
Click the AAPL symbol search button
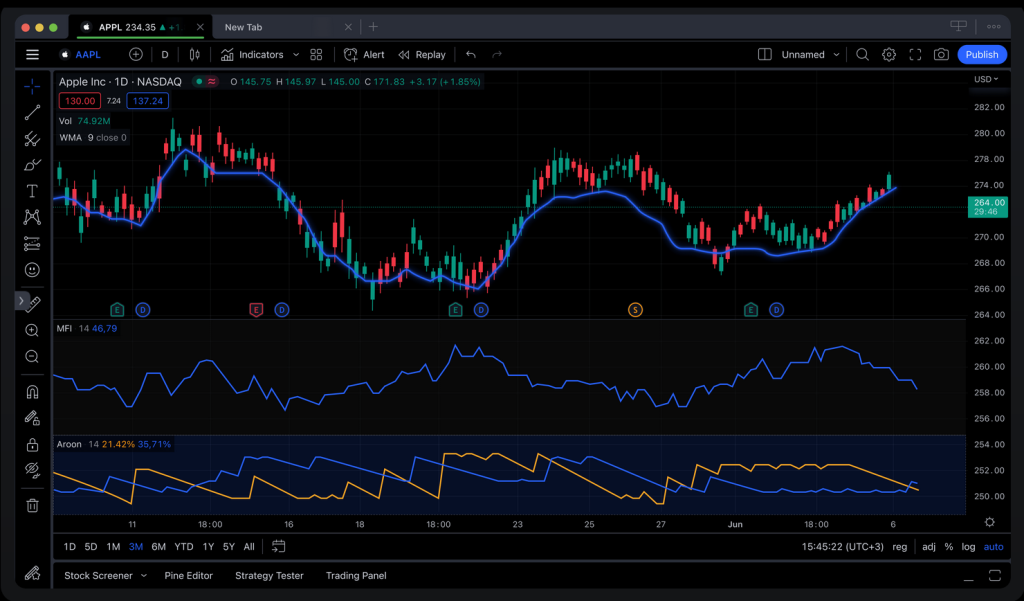(81, 55)
